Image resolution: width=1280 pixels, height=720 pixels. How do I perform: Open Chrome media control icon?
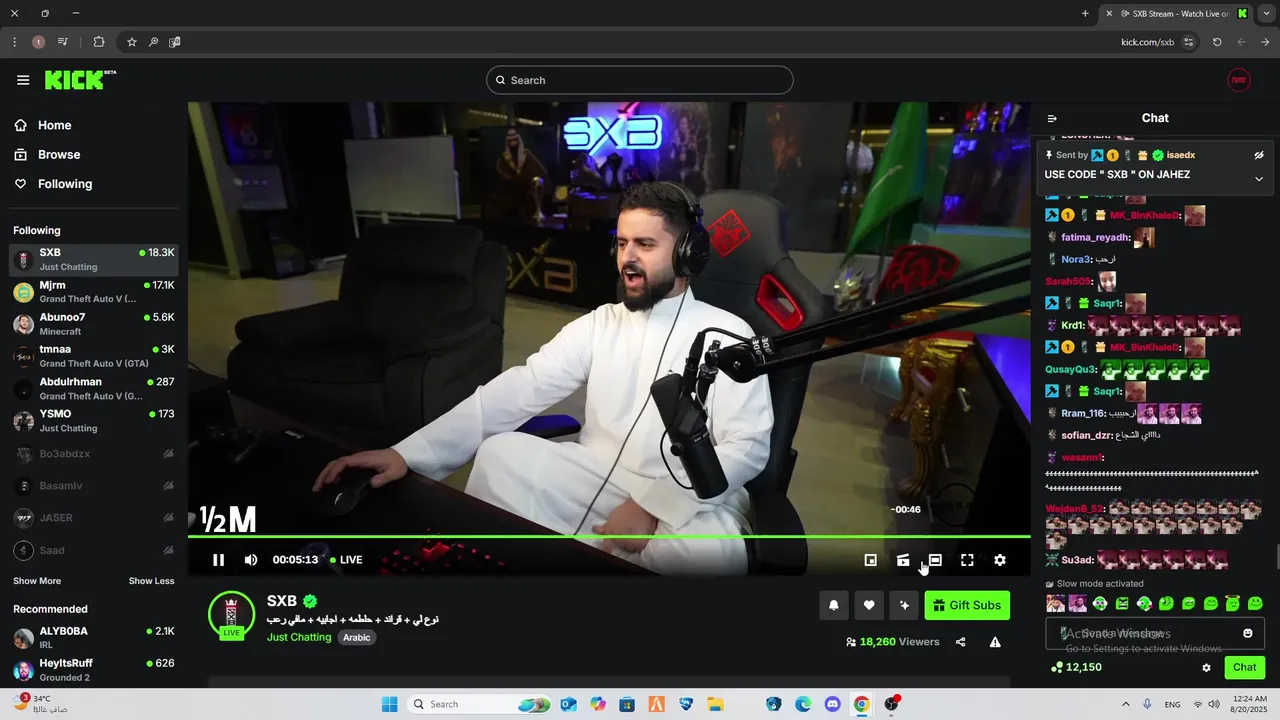pos(62,42)
